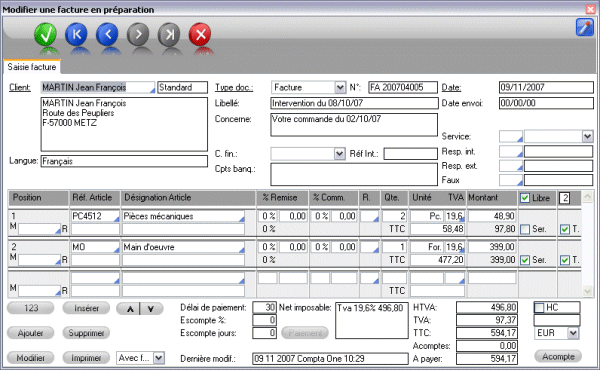This screenshot has width=600, height=370.
Task: Click the Insérer button
Action: [x=86, y=308]
